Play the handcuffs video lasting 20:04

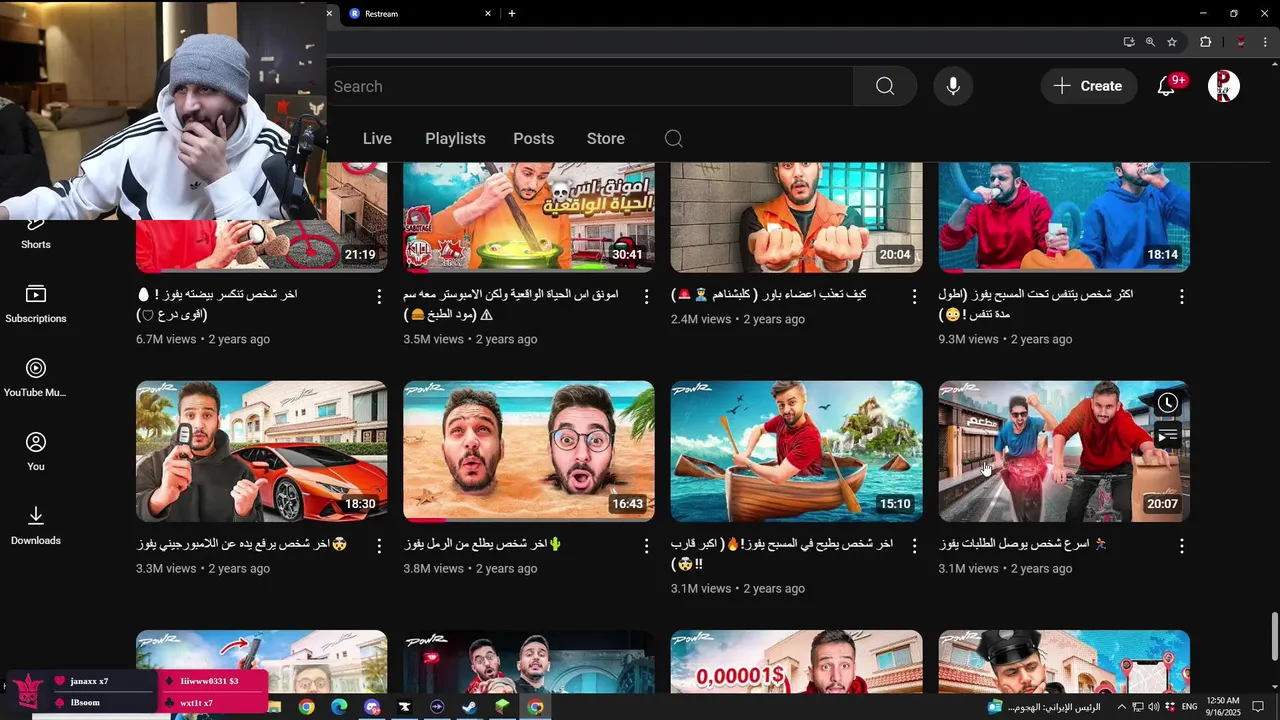click(797, 216)
